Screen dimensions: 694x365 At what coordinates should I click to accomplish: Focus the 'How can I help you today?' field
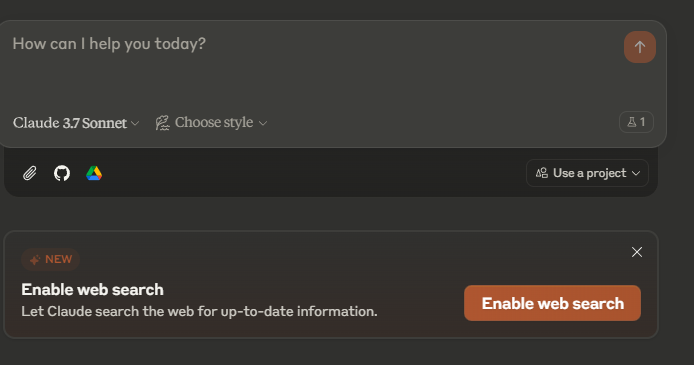(x=310, y=66)
